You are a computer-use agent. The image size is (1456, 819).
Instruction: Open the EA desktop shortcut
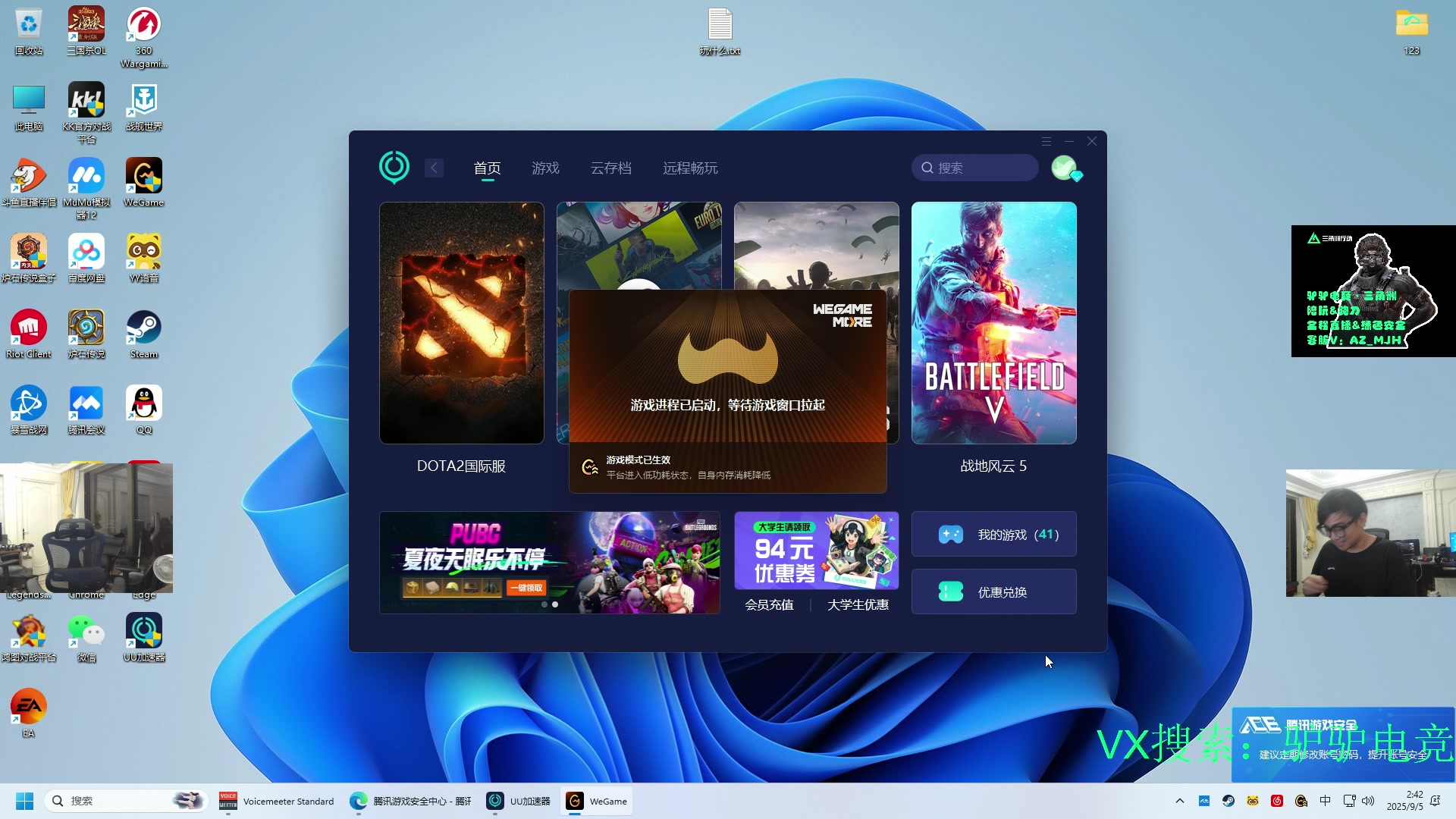point(29,714)
